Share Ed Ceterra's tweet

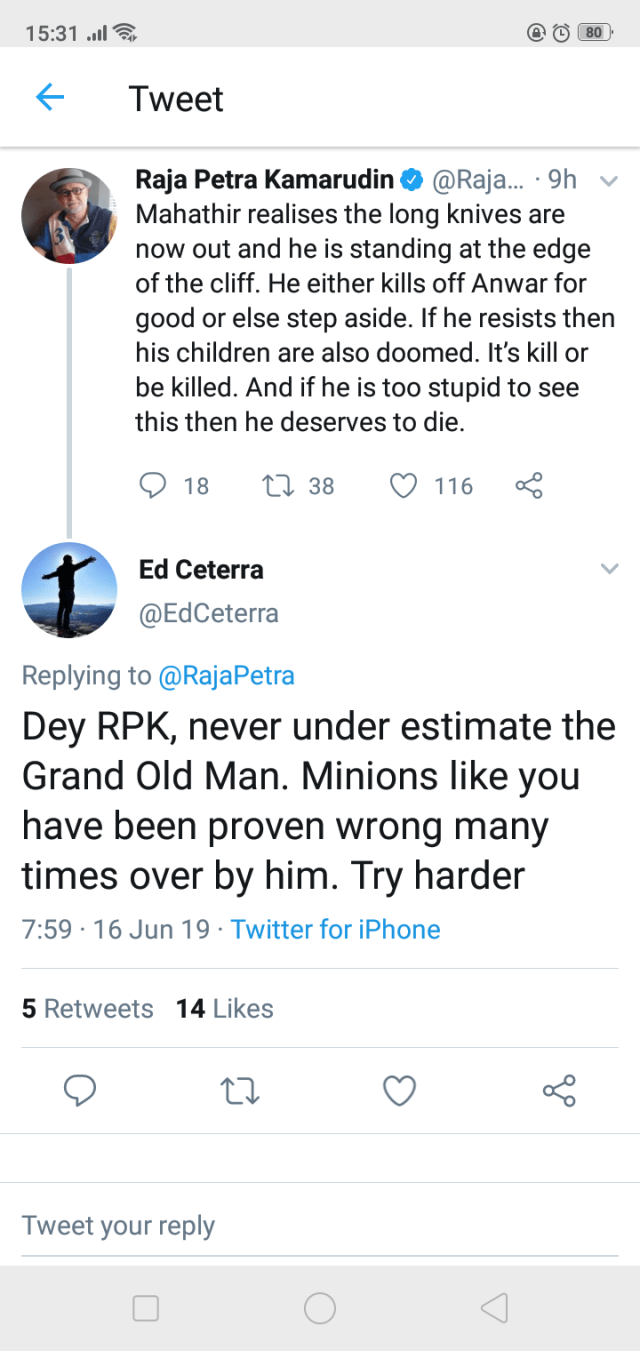pyautogui.click(x=559, y=1090)
